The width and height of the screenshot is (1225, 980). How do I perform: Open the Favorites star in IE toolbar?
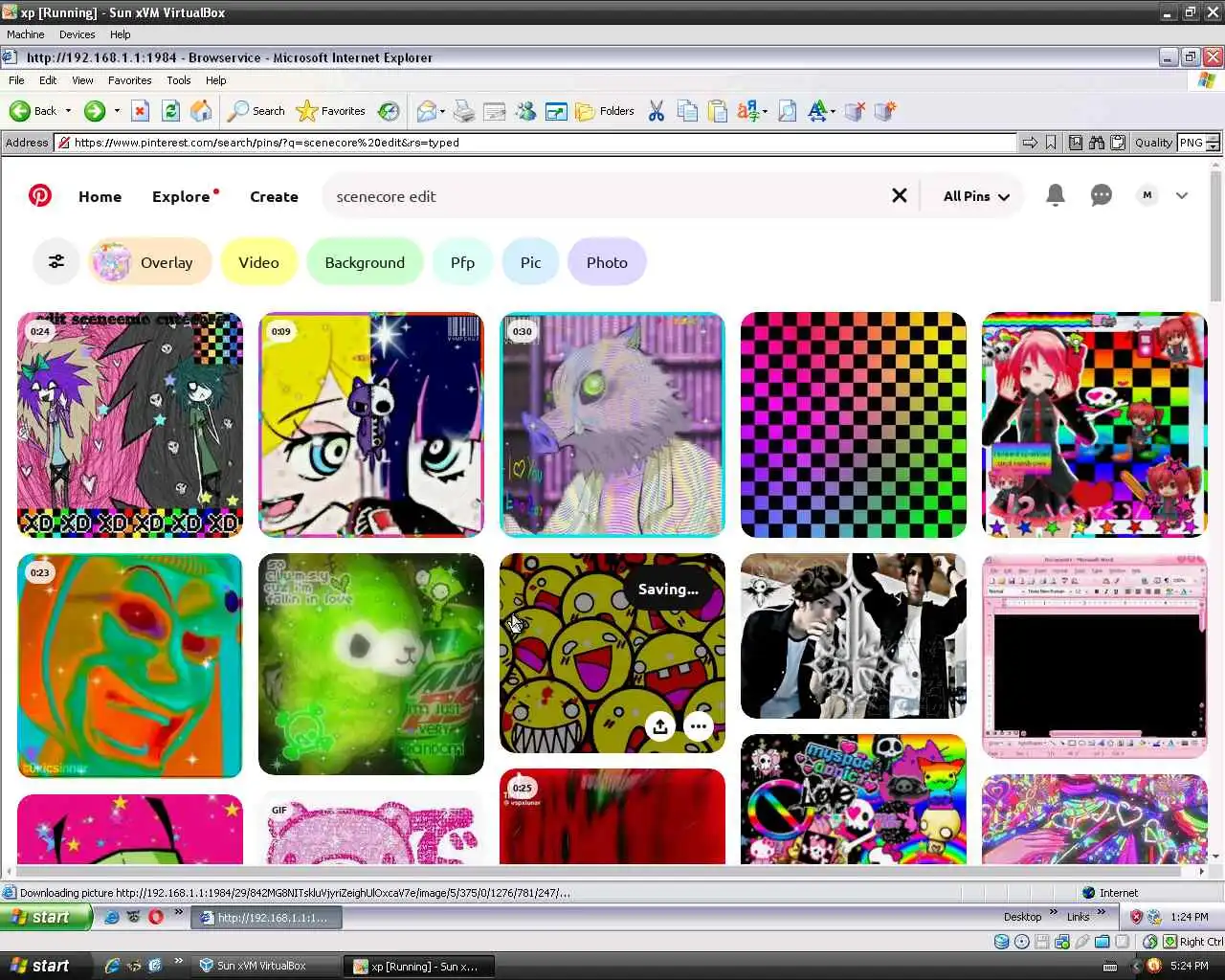click(331, 111)
